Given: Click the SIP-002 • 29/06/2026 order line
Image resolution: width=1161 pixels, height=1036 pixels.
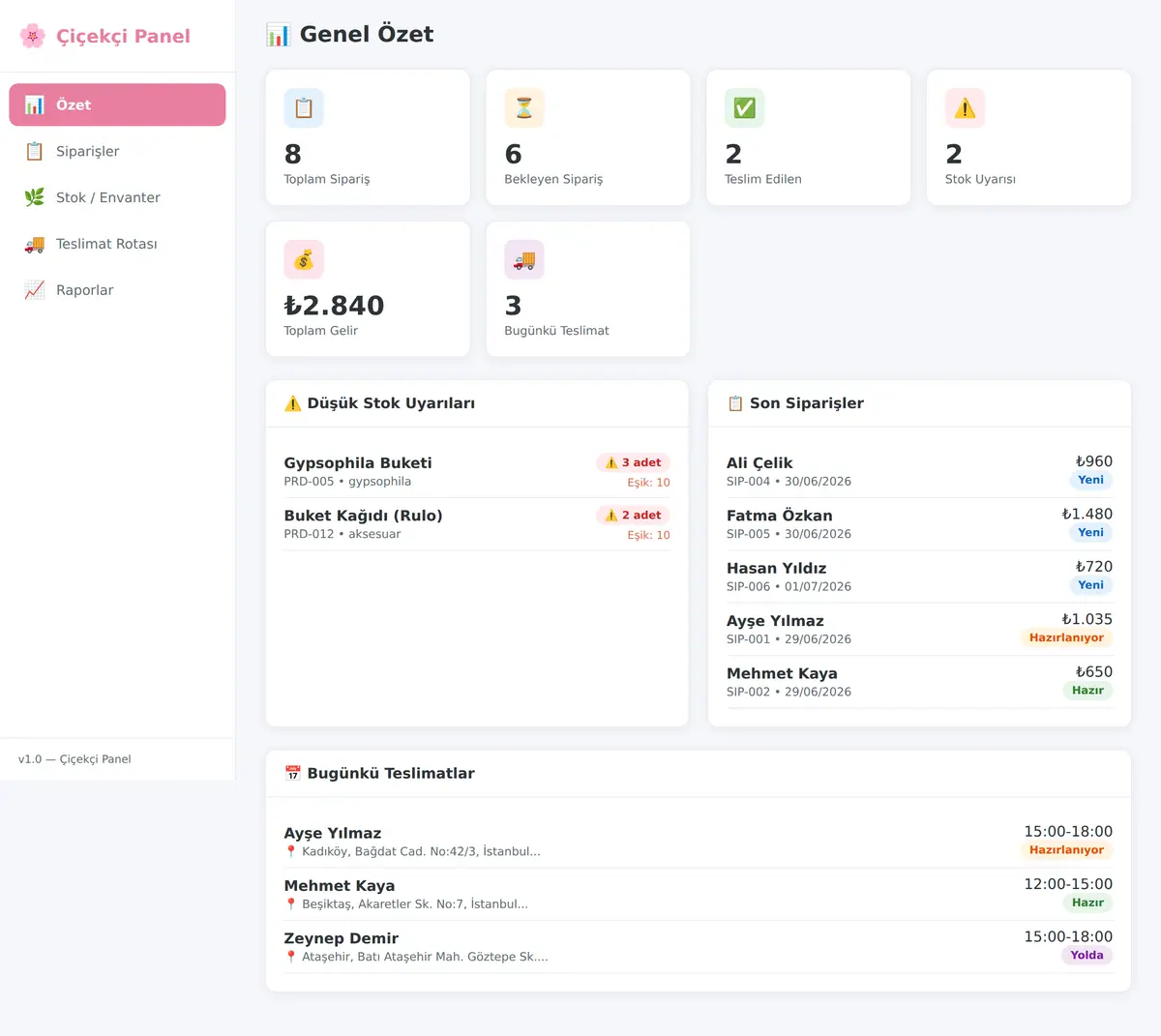Looking at the screenshot, I should click(x=789, y=692).
